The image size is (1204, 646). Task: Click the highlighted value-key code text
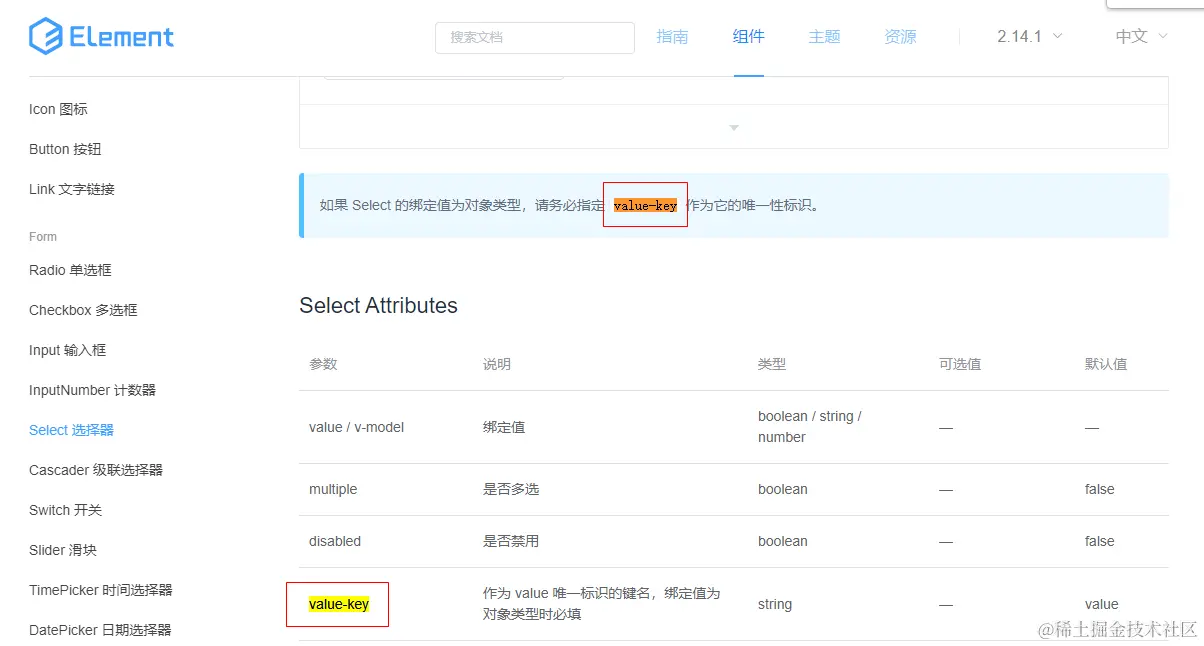pos(645,206)
